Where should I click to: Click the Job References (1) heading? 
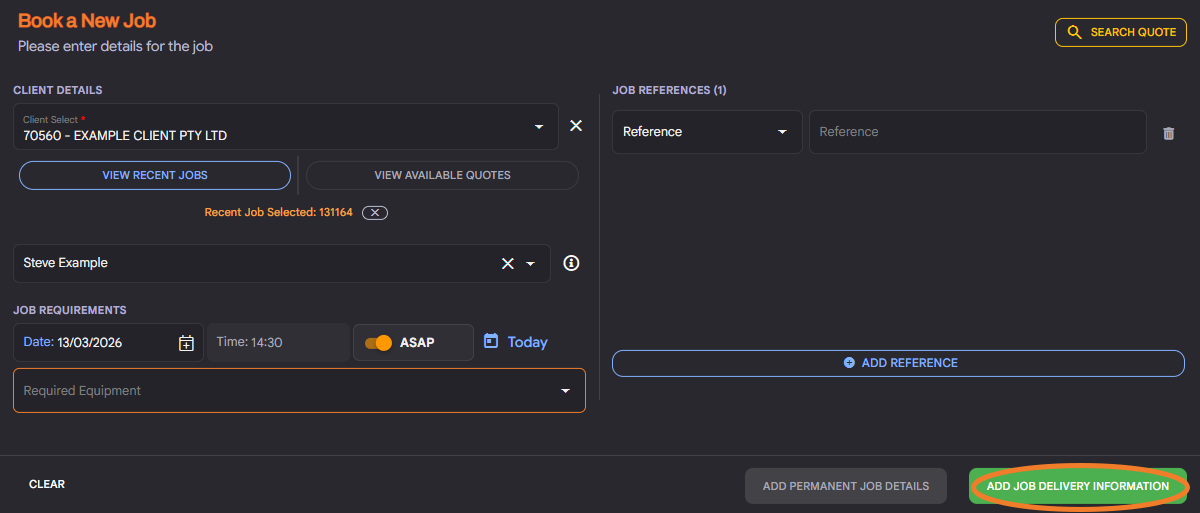(x=669, y=90)
